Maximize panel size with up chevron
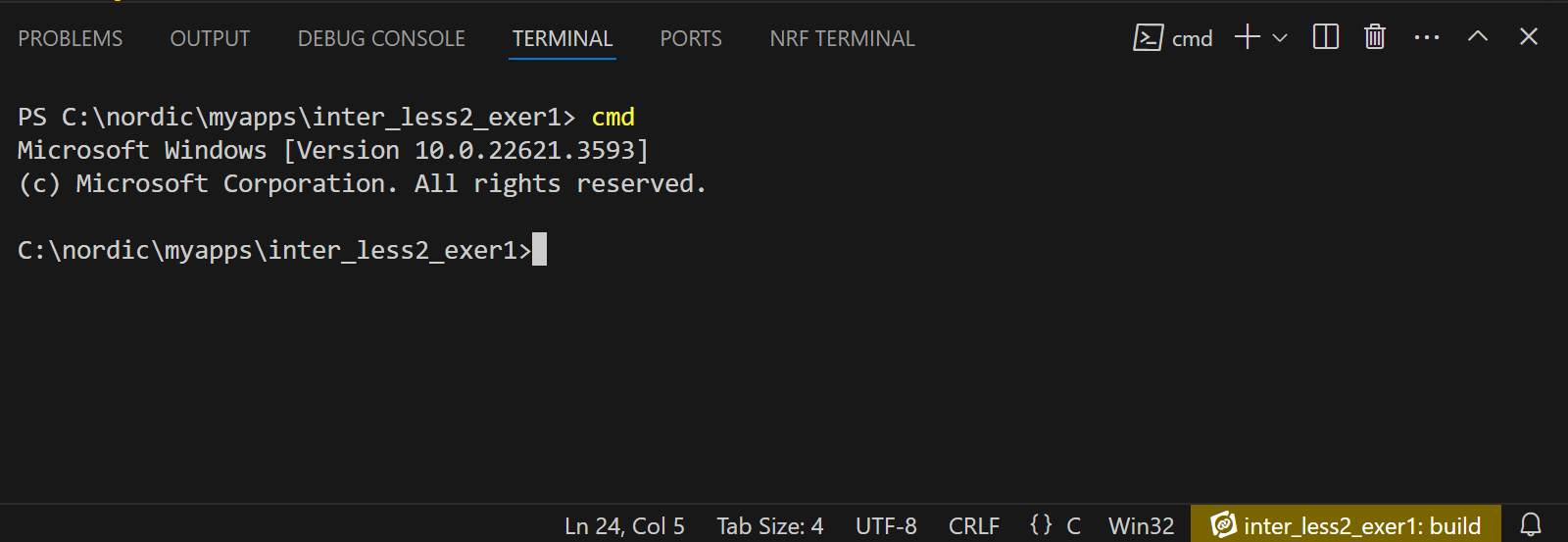The width and height of the screenshot is (1568, 542). click(1478, 36)
